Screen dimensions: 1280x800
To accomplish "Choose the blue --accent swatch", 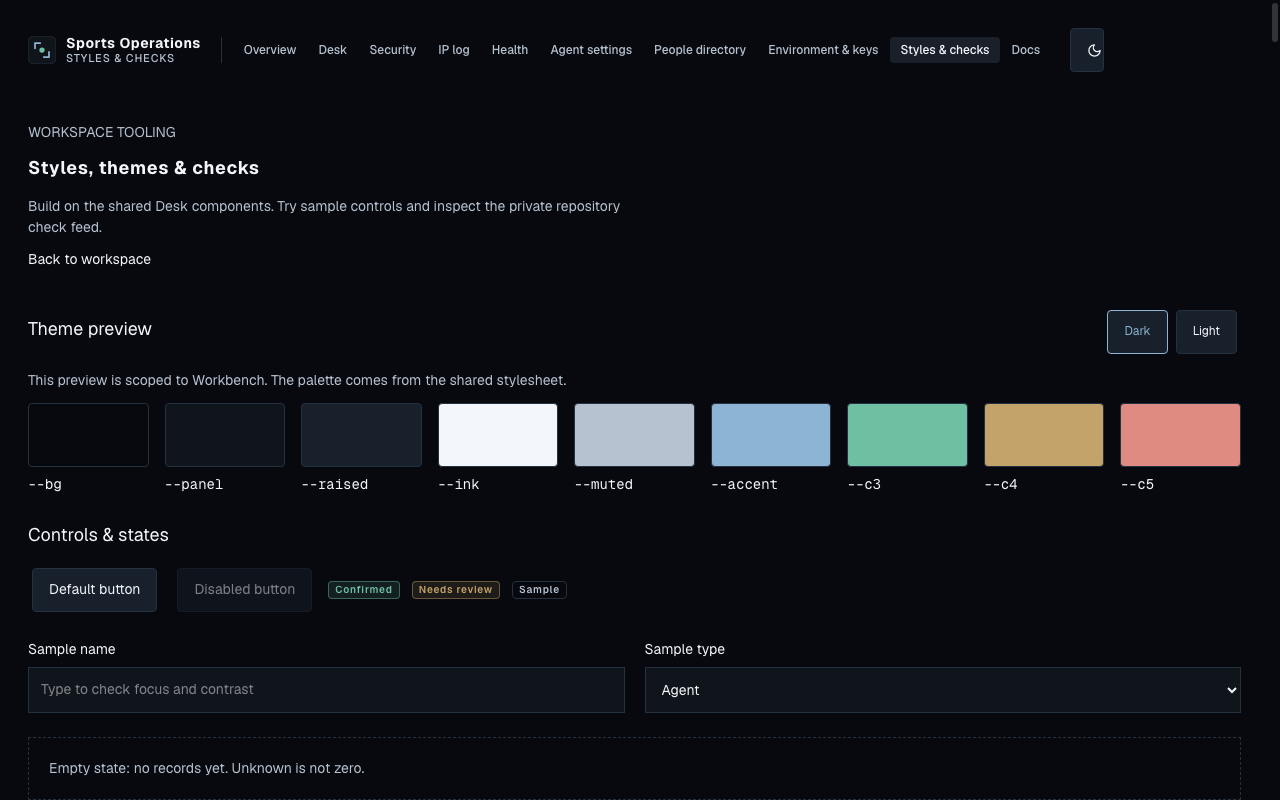I will pyautogui.click(x=771, y=435).
